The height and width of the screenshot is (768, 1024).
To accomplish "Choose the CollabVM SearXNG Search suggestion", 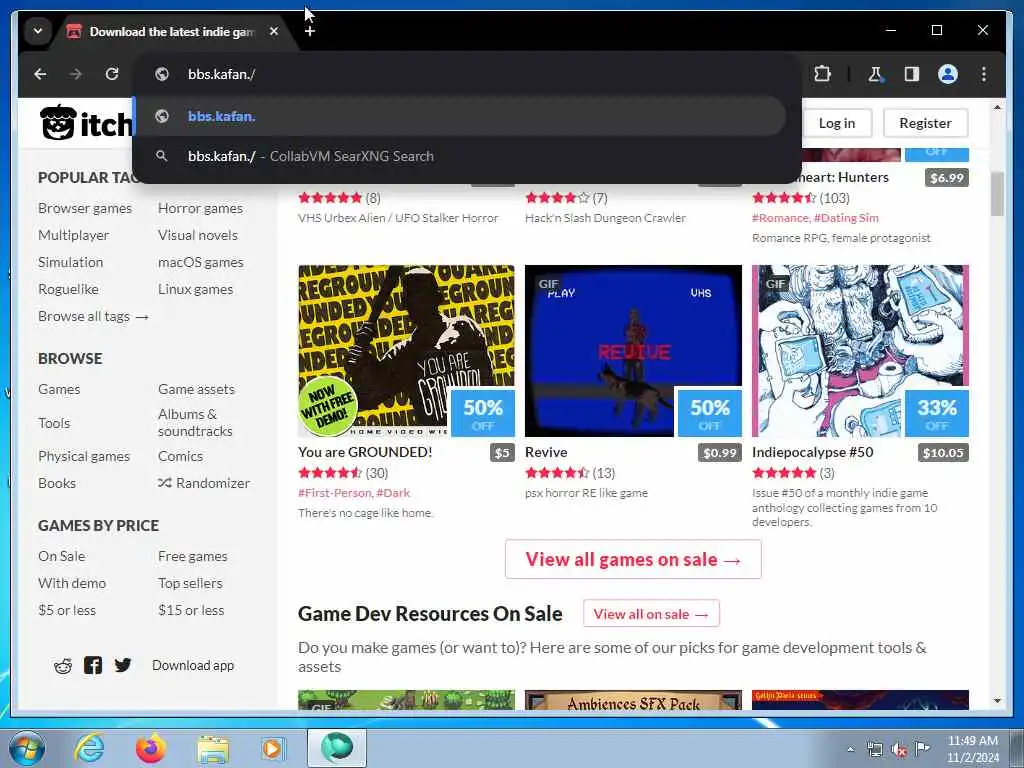I will coord(459,156).
